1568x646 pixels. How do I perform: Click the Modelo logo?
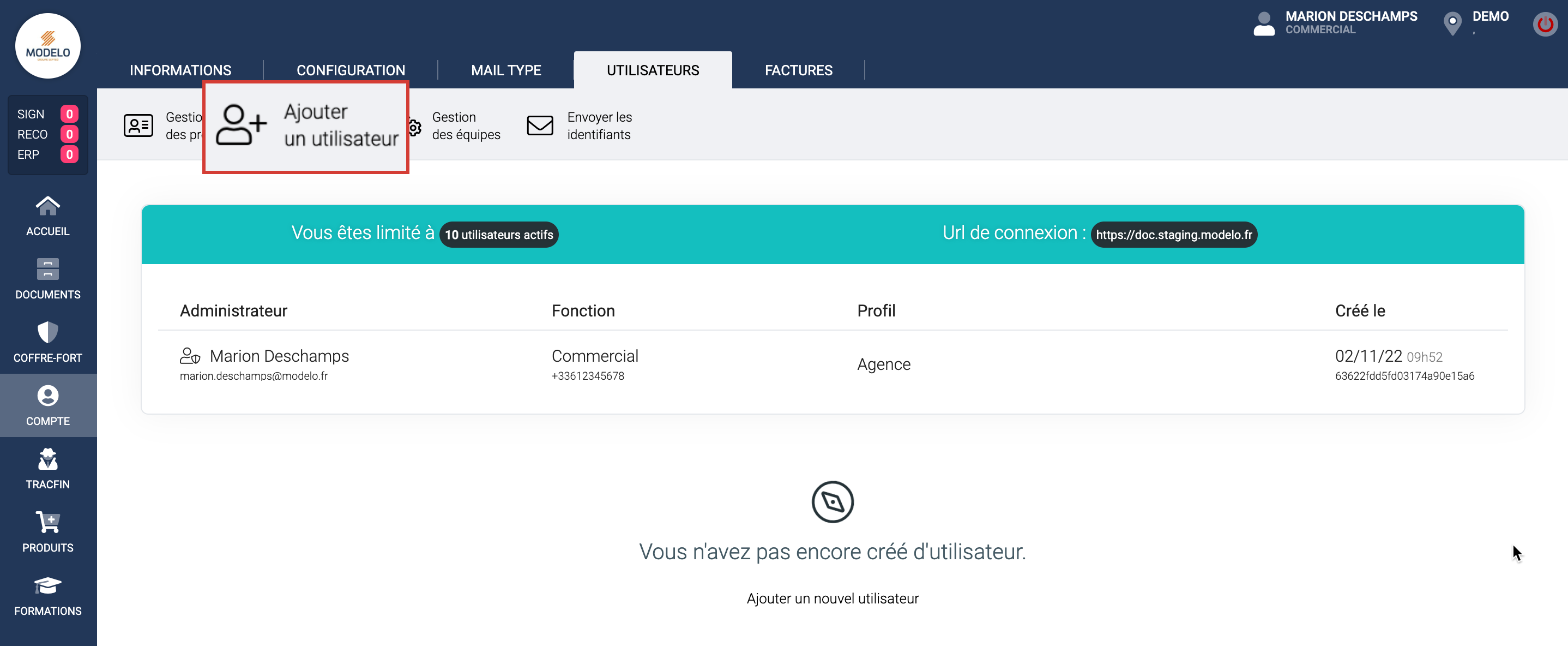(x=47, y=46)
